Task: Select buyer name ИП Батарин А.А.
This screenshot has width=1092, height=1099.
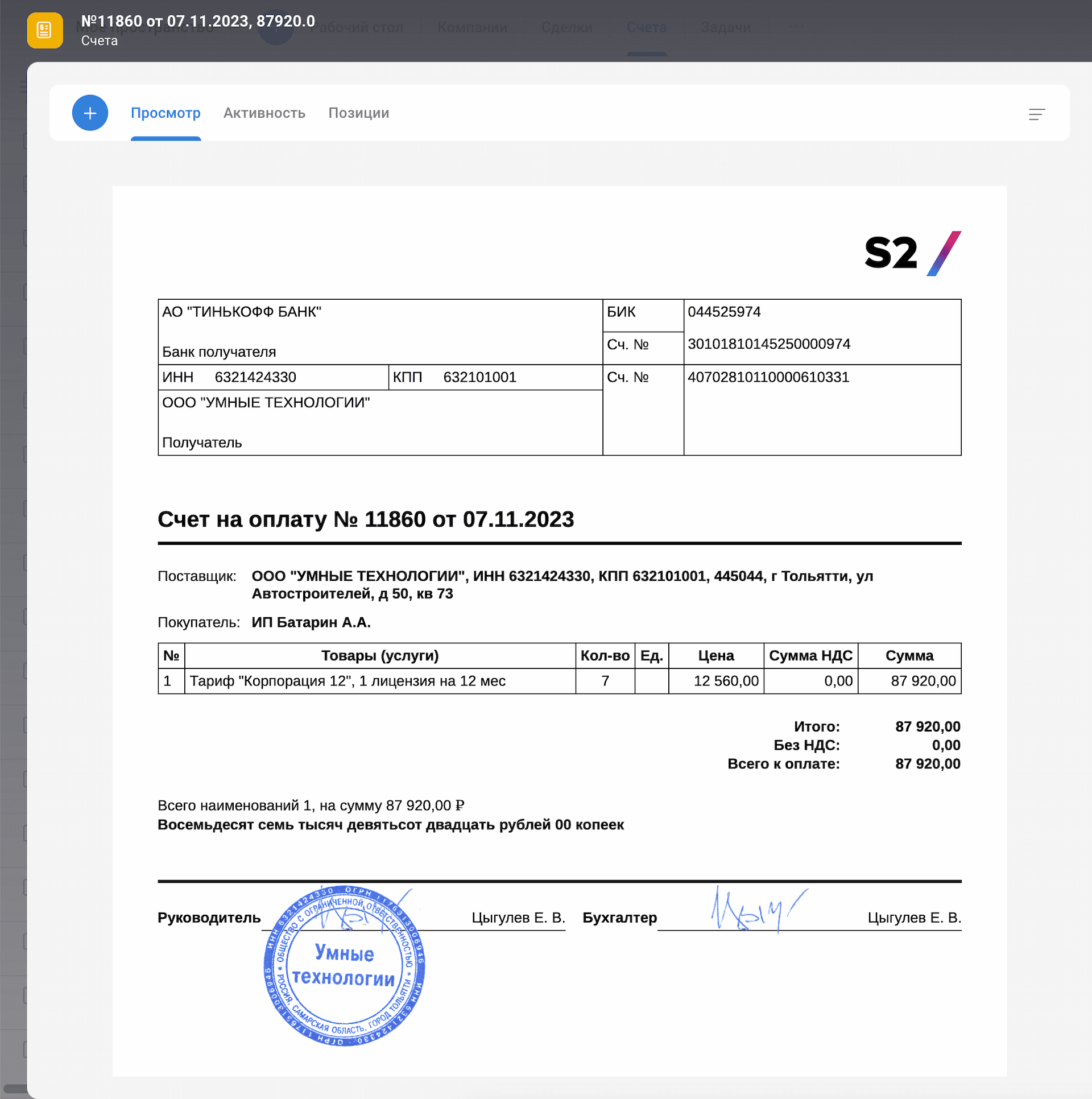Action: 311,622
